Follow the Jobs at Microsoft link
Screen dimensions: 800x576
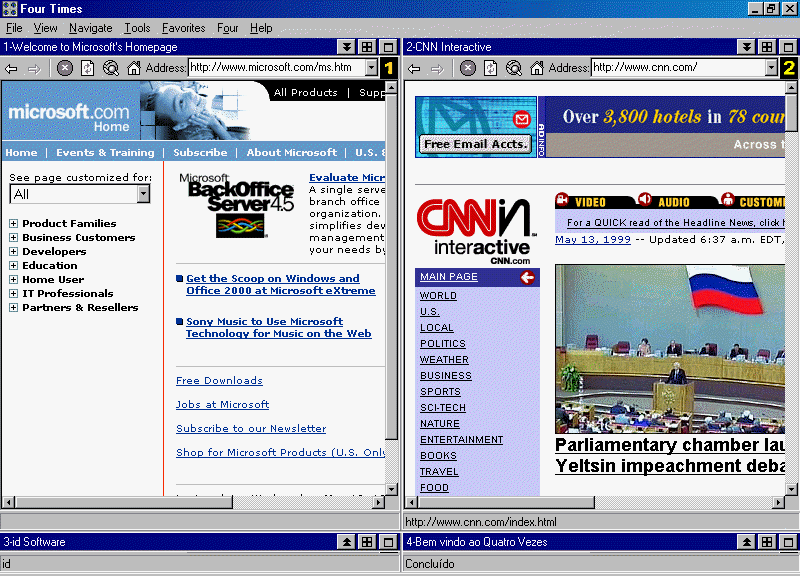(222, 405)
